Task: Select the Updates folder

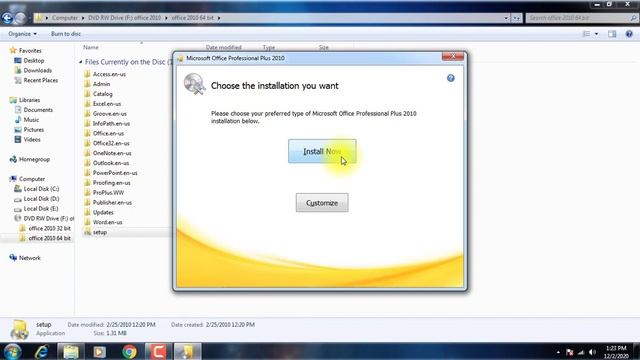Action: point(103,212)
